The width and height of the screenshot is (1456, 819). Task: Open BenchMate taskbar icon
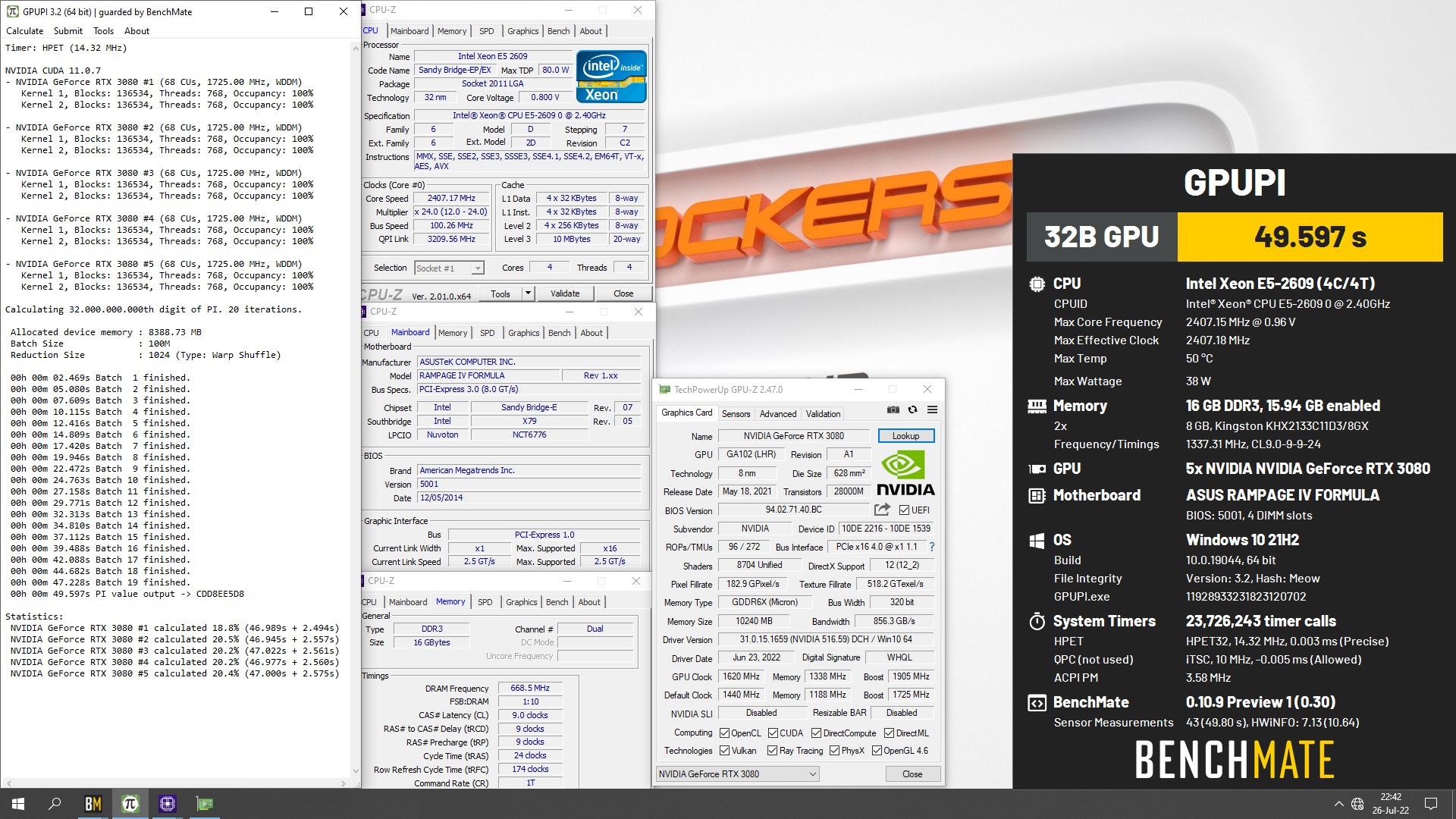tap(93, 804)
